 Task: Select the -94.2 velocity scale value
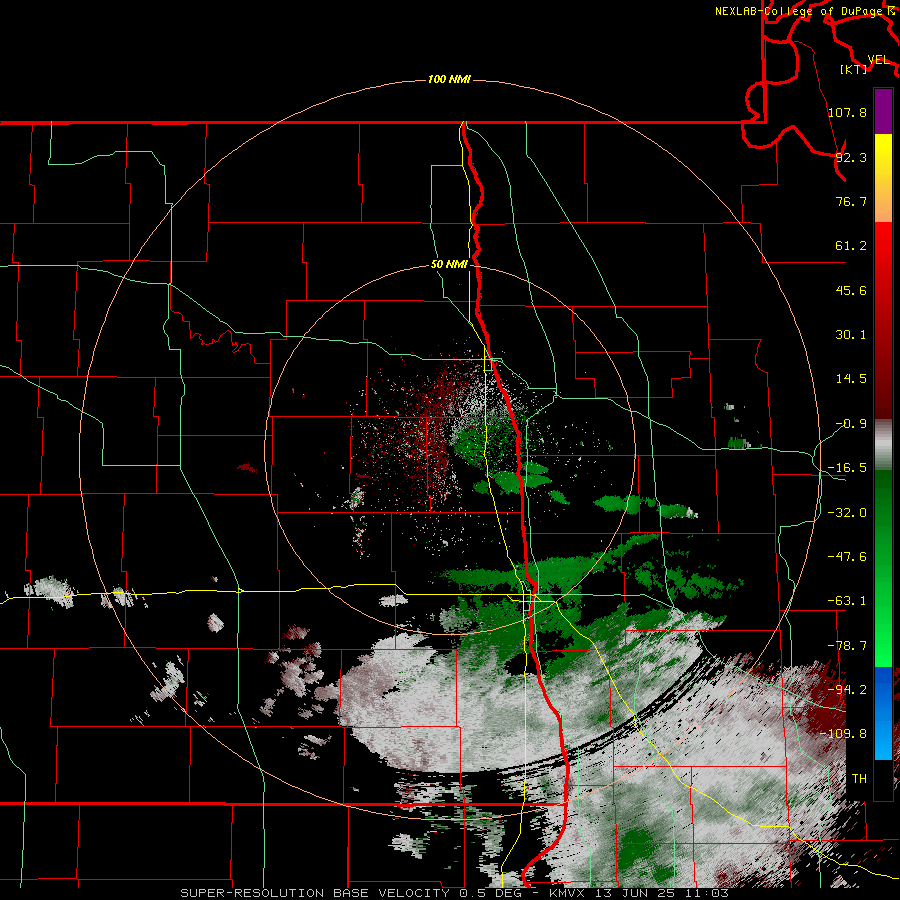[847, 690]
